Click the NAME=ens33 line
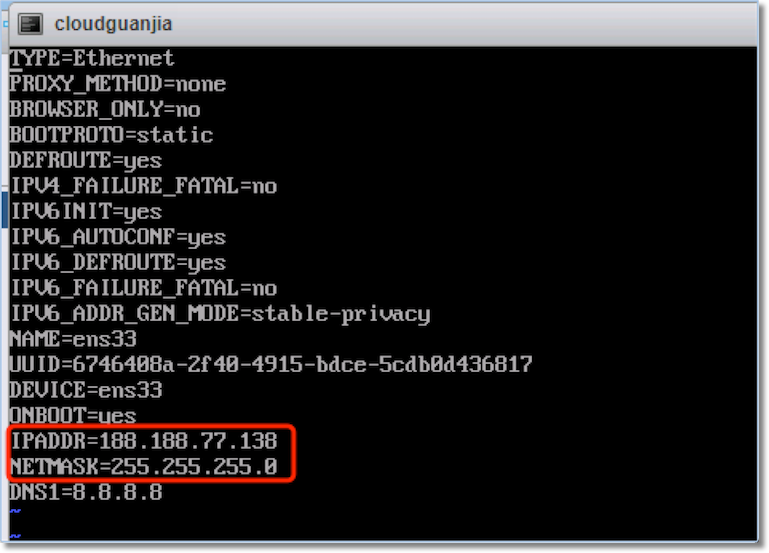Screen dimensions: 769x553 coord(73,339)
